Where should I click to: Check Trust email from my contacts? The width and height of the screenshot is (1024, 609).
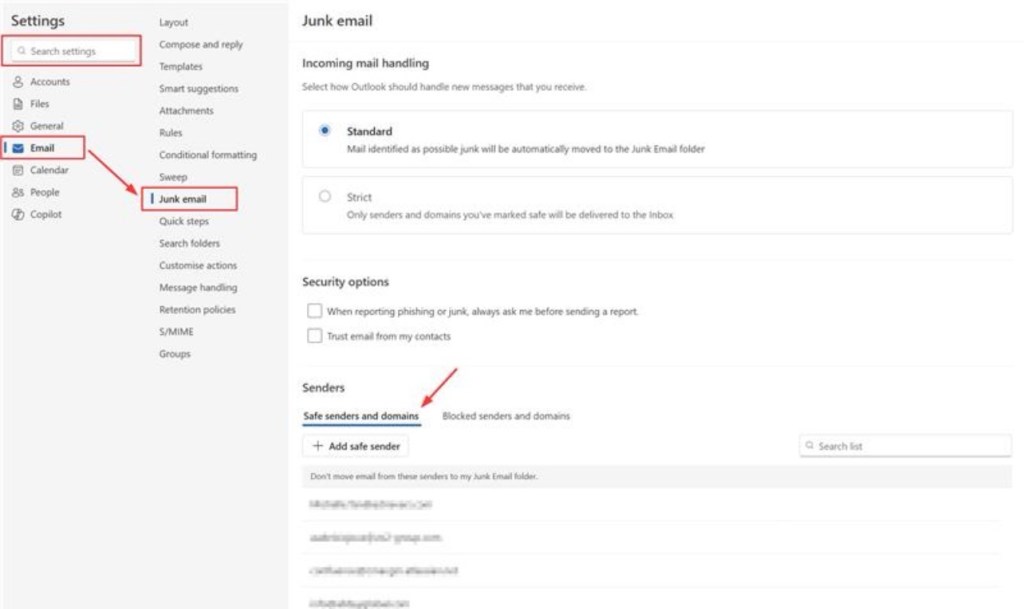click(x=315, y=336)
